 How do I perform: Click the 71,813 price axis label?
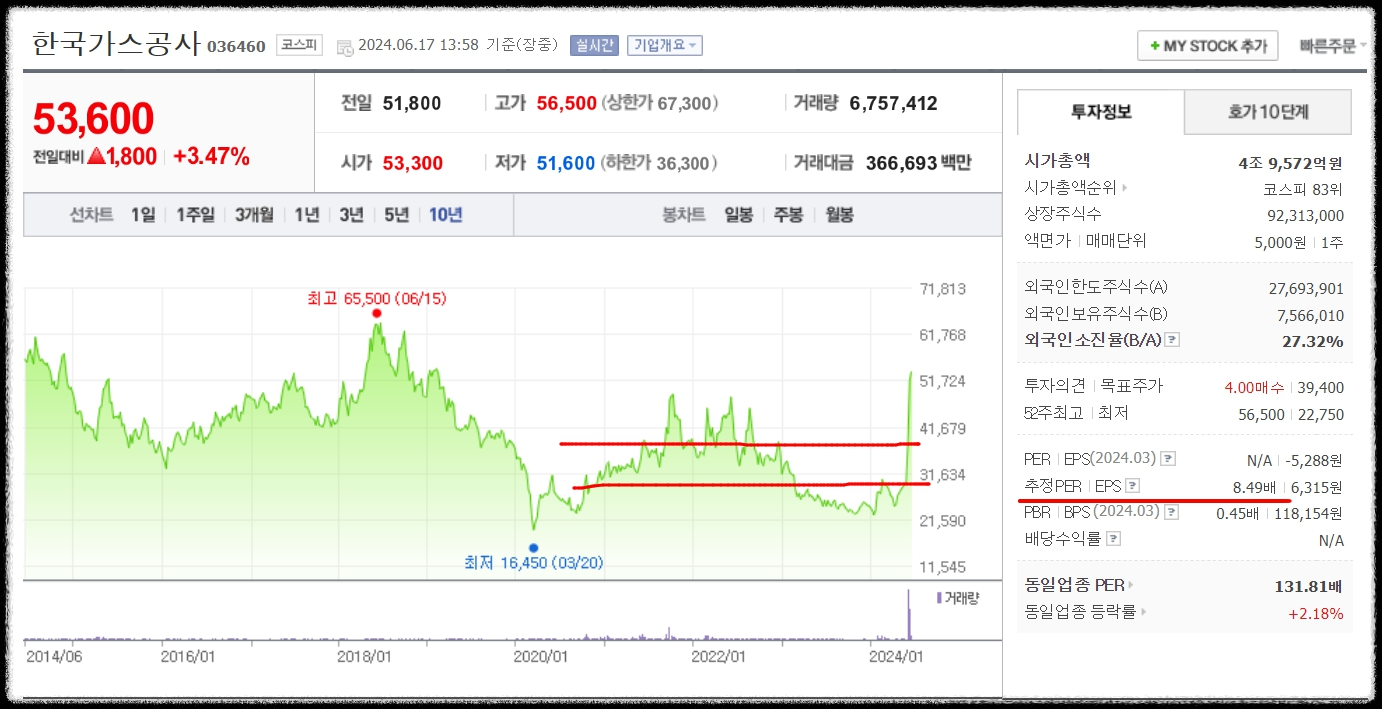point(942,289)
